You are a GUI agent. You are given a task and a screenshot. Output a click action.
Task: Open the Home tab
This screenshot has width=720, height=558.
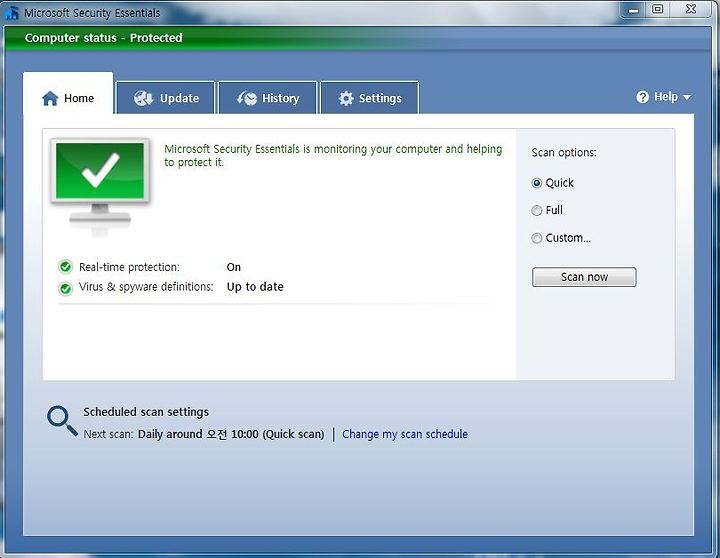[68, 93]
